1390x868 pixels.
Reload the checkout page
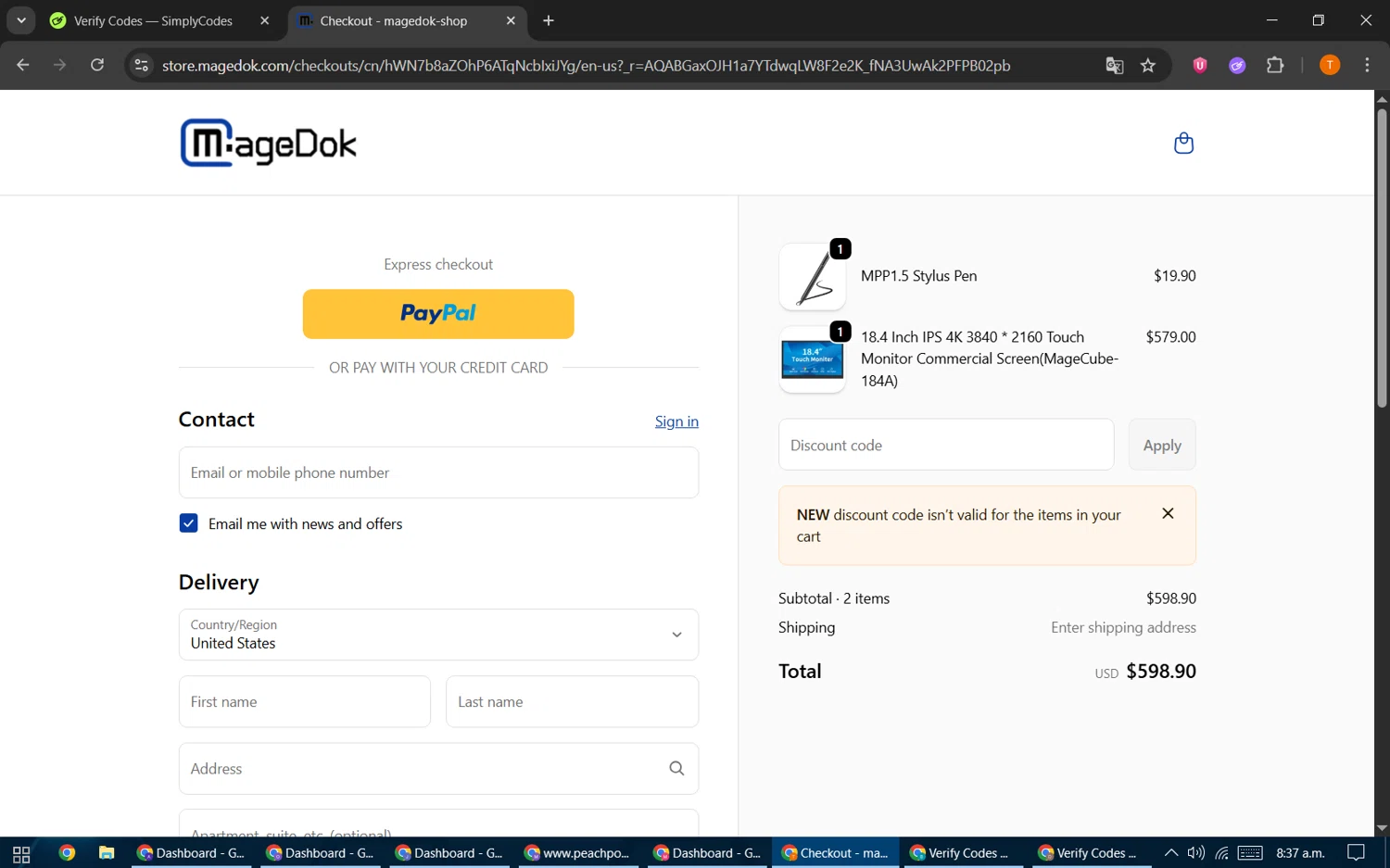[96, 65]
